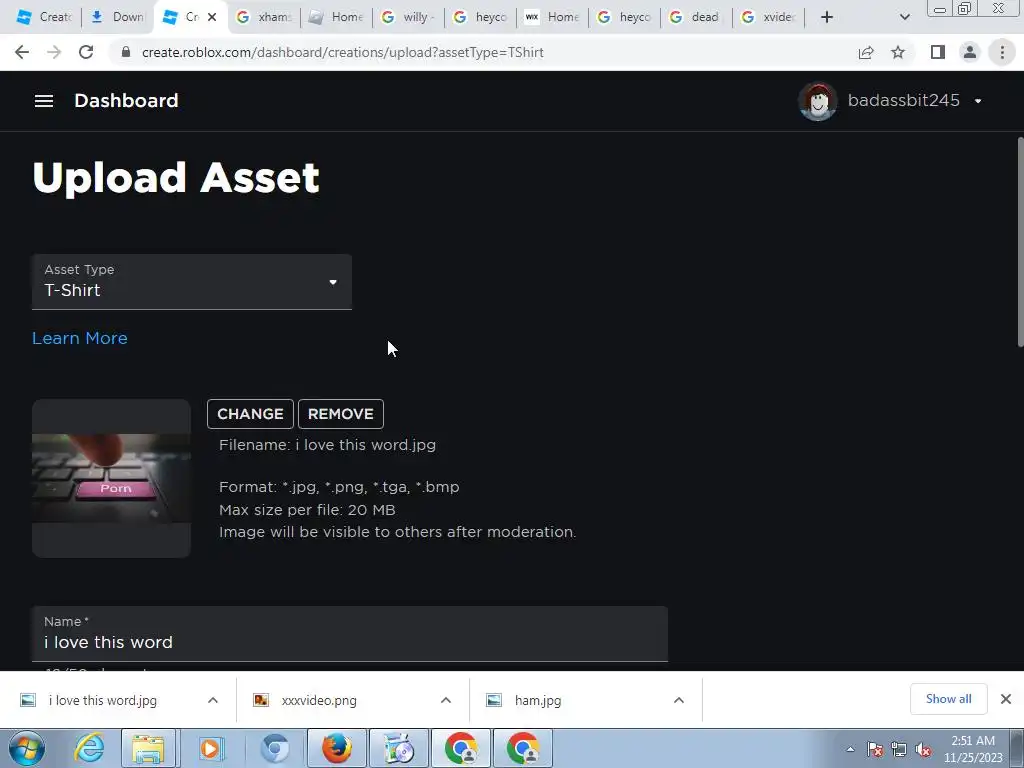The width and height of the screenshot is (1024, 768).
Task: Switch to the xhams Google tab
Action: [264, 17]
